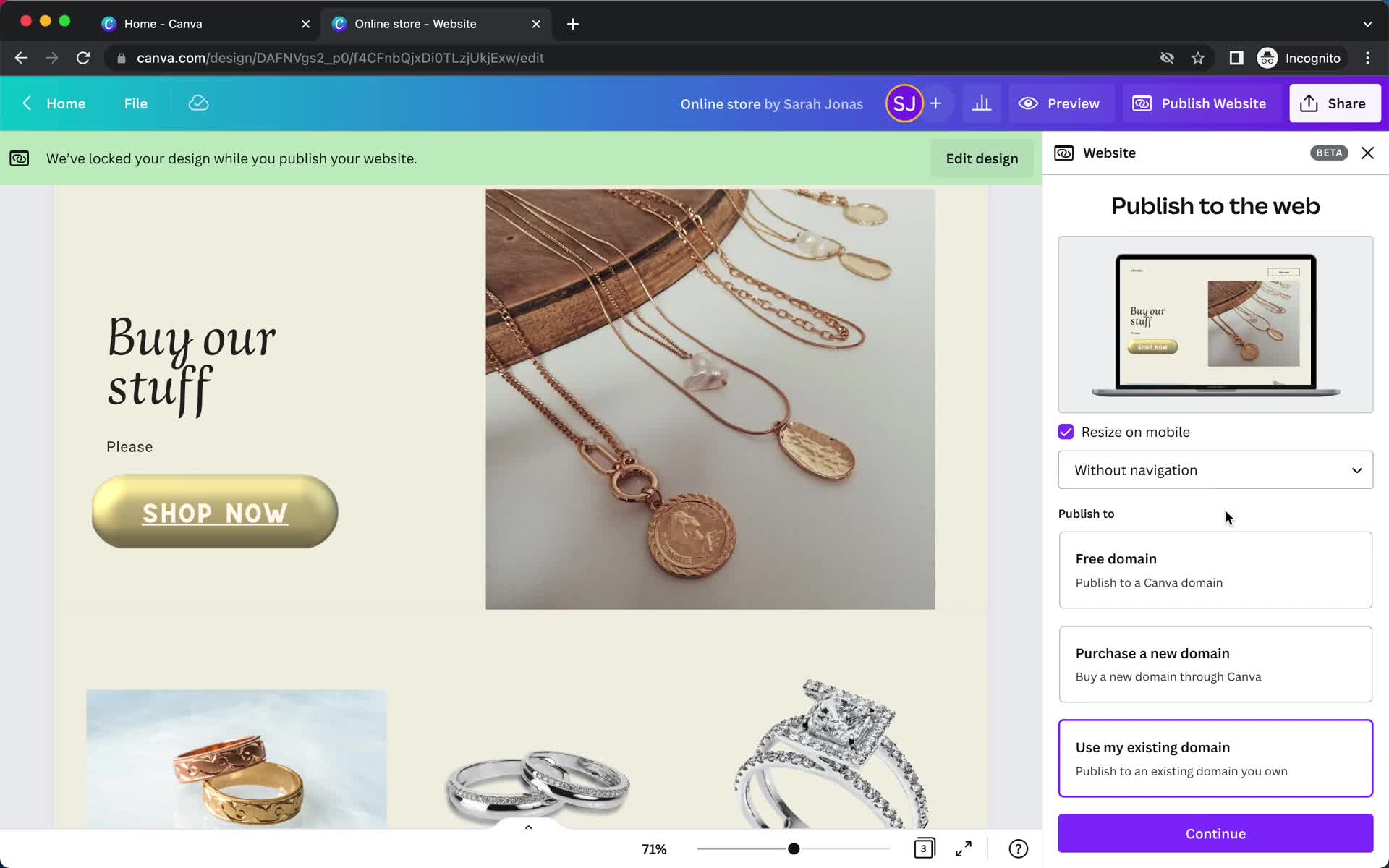Open the File menu
Screen dimensions: 1389x868
pyautogui.click(x=135, y=103)
